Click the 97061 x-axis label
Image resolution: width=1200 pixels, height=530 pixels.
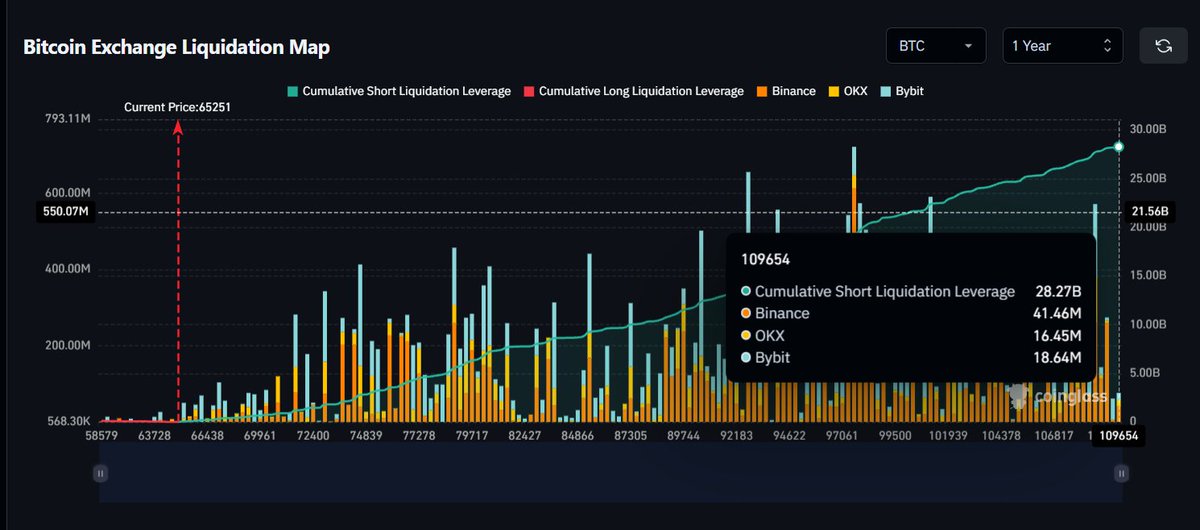pos(842,437)
